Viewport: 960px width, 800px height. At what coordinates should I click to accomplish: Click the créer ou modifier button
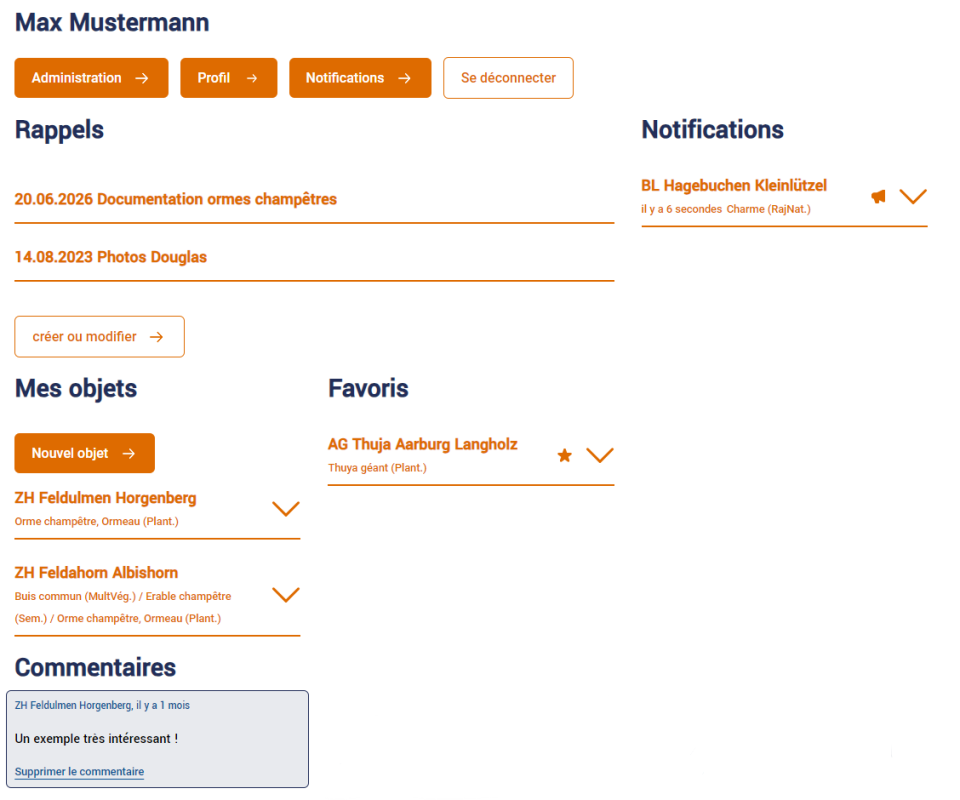coord(99,337)
